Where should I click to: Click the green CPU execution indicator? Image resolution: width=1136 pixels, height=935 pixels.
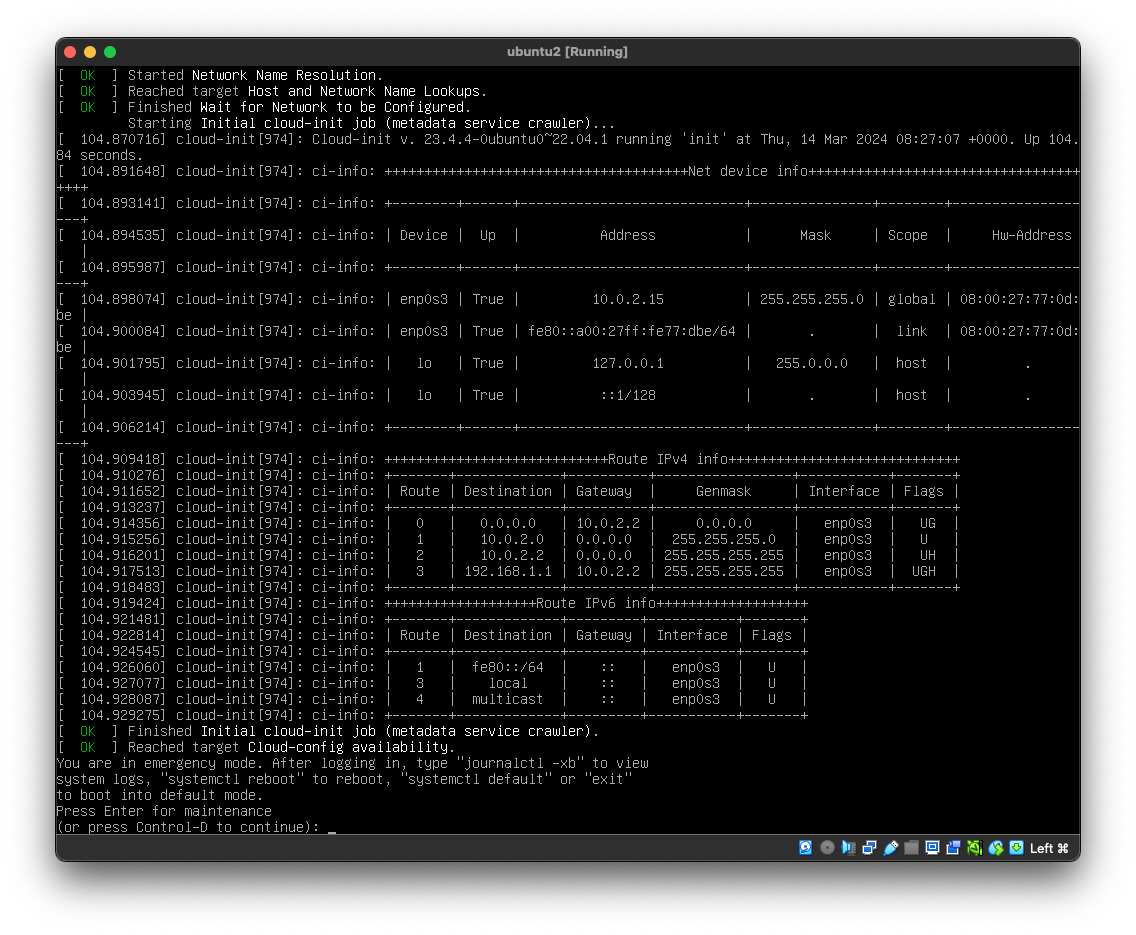click(x=974, y=847)
